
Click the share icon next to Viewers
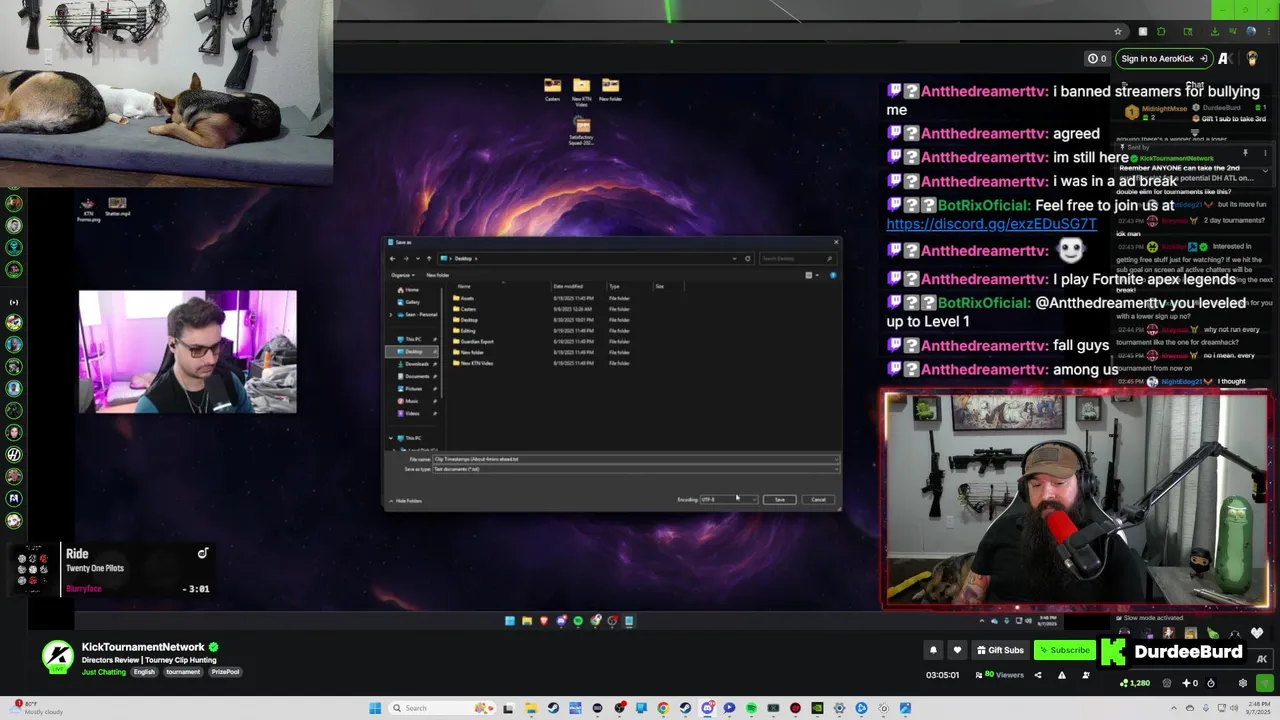(1038, 675)
